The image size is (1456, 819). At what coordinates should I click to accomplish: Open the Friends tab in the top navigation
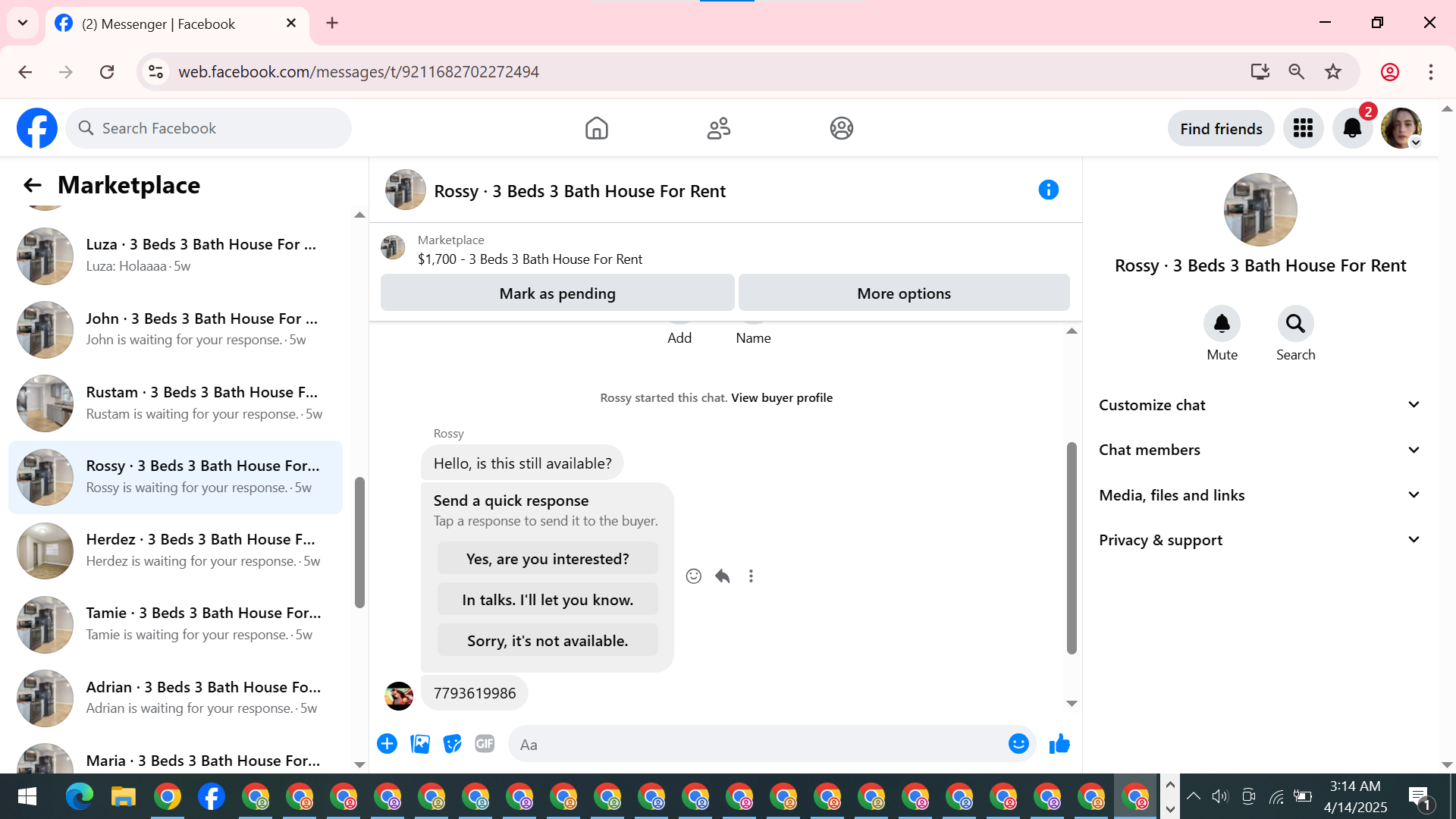point(719,128)
